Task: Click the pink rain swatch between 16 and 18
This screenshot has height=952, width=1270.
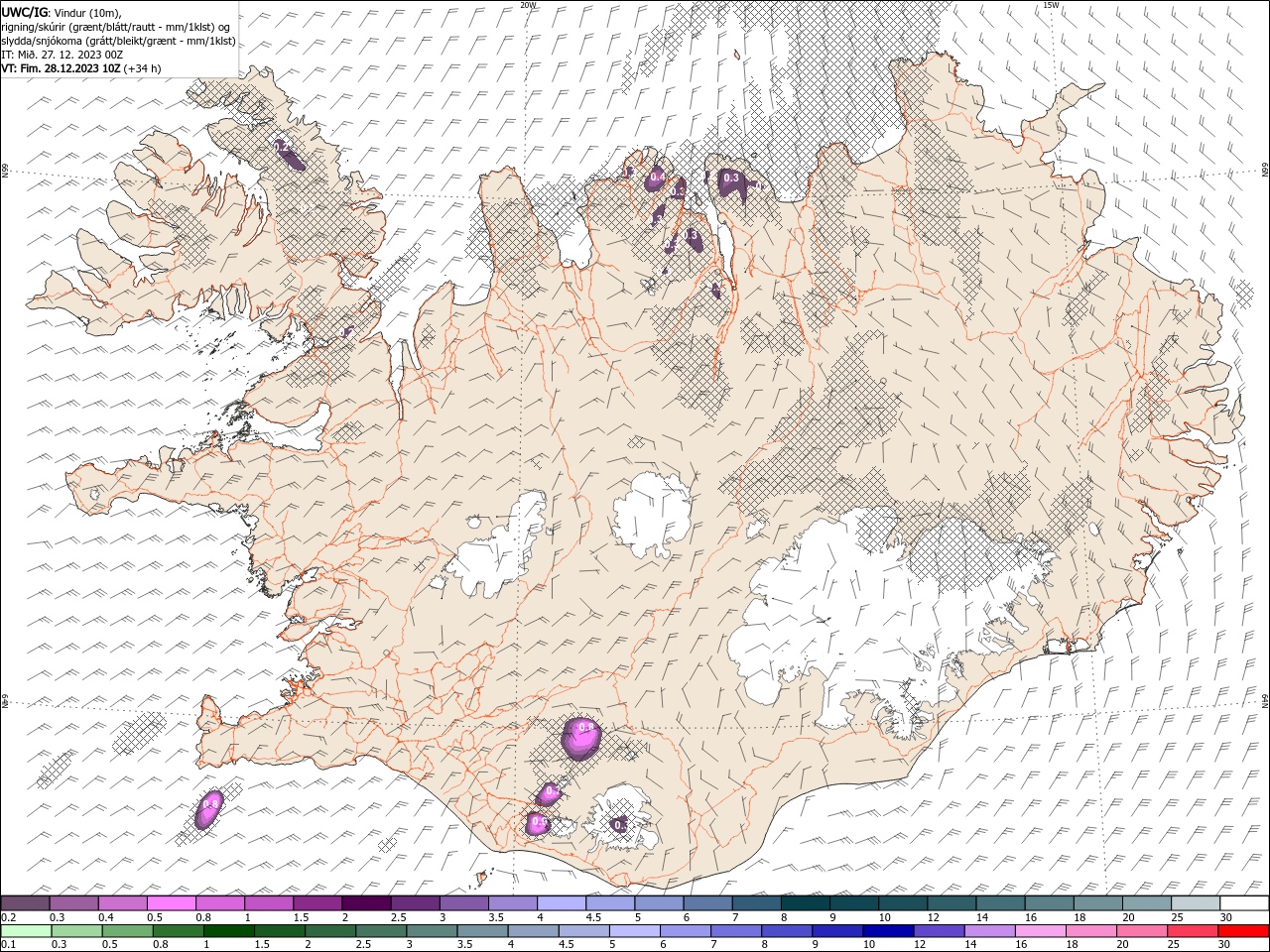Action: (1042, 931)
